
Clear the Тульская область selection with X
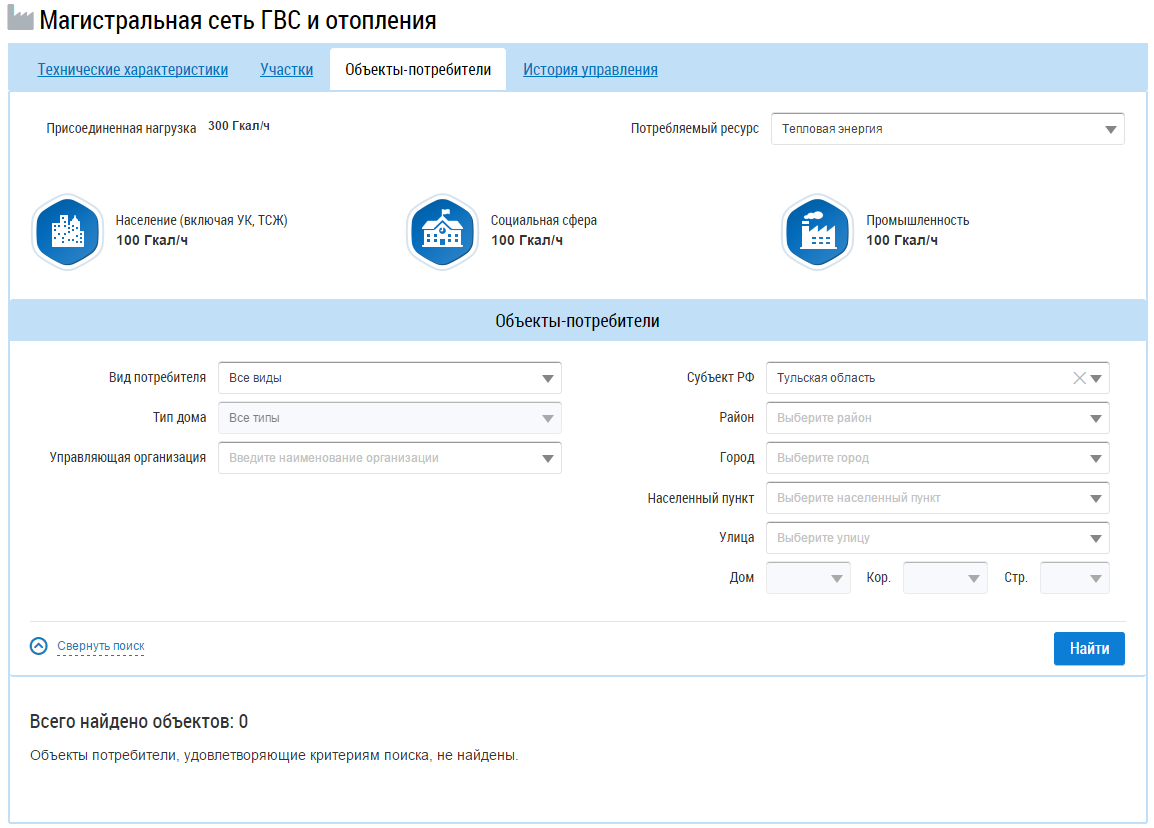point(1079,378)
